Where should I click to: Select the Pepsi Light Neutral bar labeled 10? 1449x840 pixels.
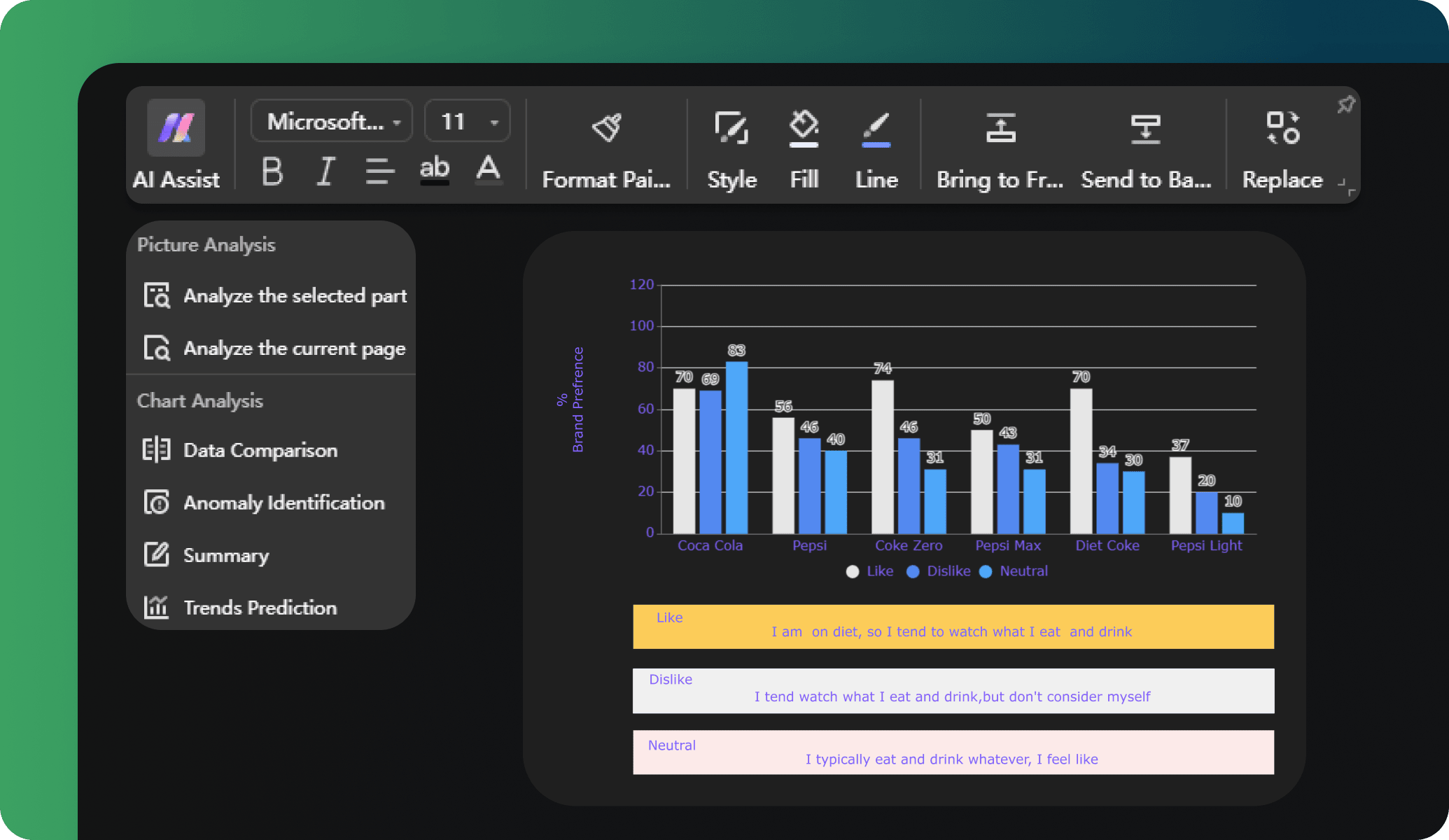(1233, 524)
